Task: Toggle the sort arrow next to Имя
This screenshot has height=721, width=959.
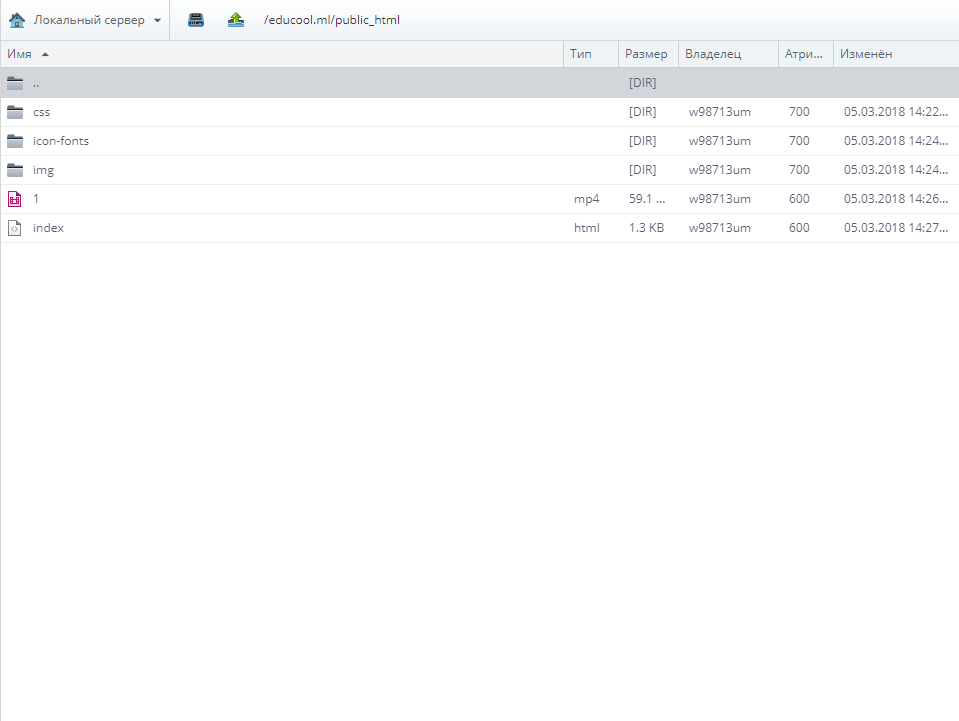Action: tap(45, 54)
